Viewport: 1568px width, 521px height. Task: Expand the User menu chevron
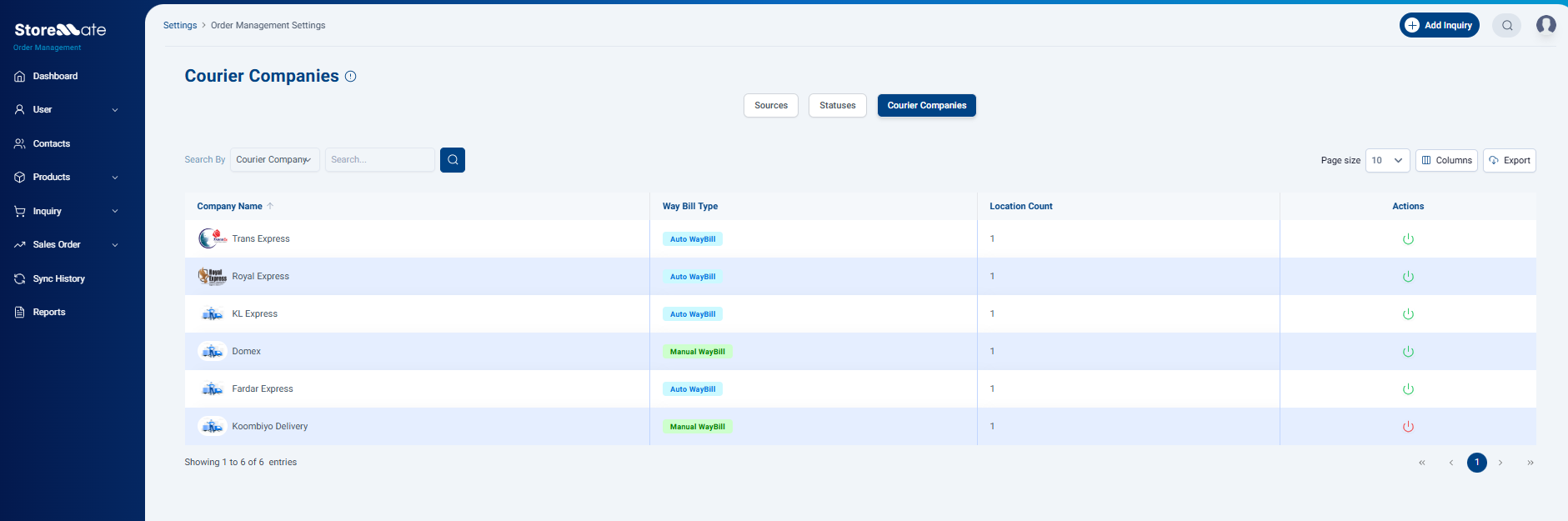pos(115,110)
